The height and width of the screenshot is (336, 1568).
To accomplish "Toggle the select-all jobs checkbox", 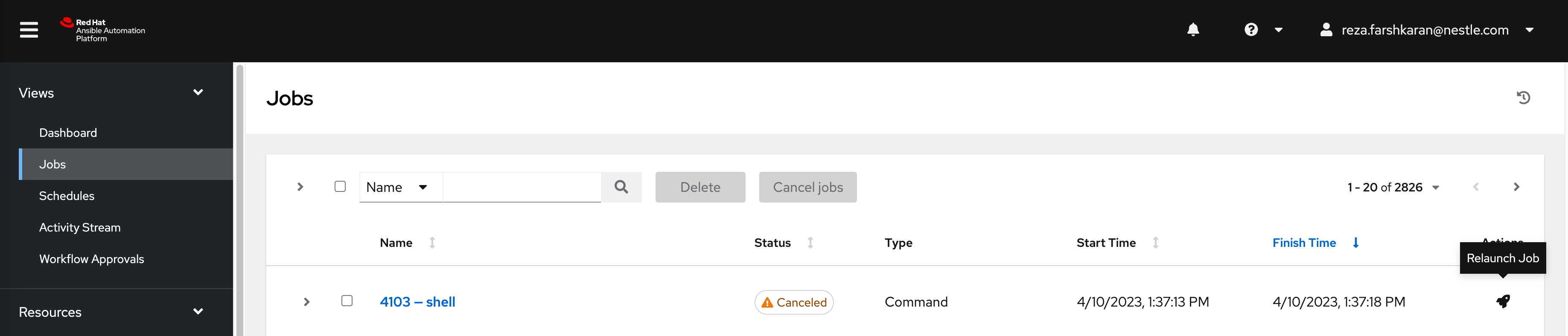I will click(x=340, y=186).
